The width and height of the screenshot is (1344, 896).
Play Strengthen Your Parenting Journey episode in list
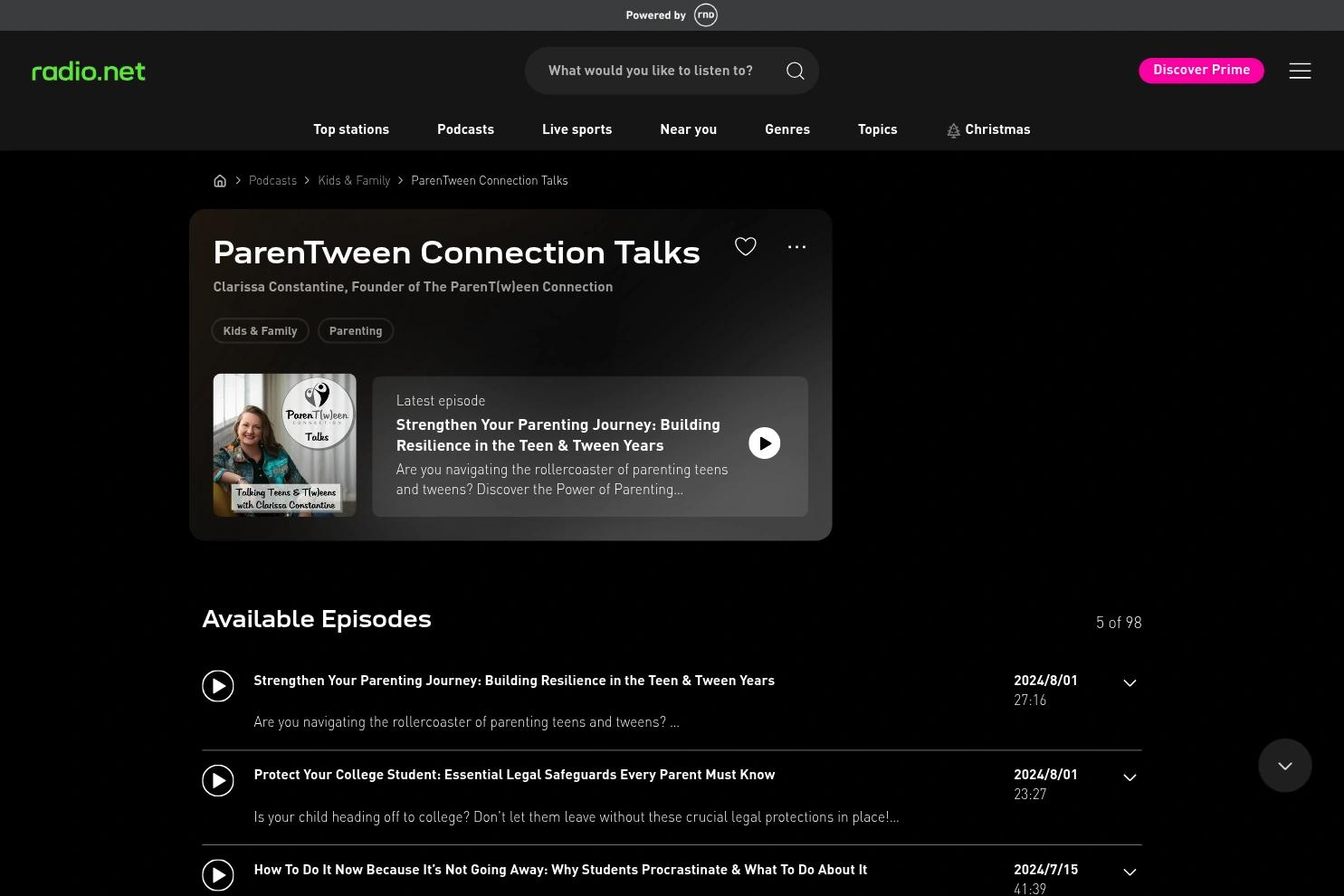[x=218, y=686]
